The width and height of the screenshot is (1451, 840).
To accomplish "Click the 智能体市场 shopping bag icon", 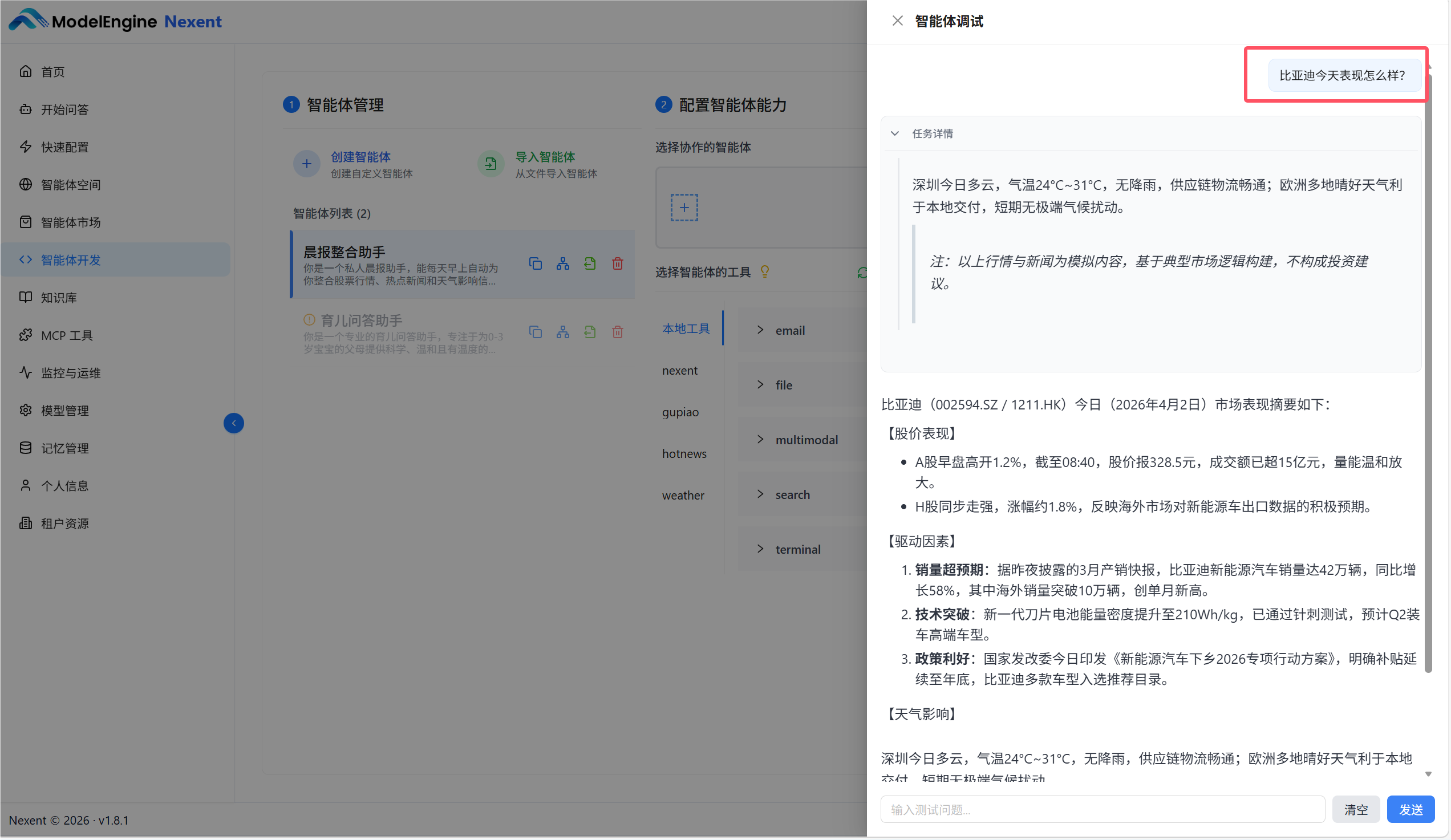I will tap(25, 222).
